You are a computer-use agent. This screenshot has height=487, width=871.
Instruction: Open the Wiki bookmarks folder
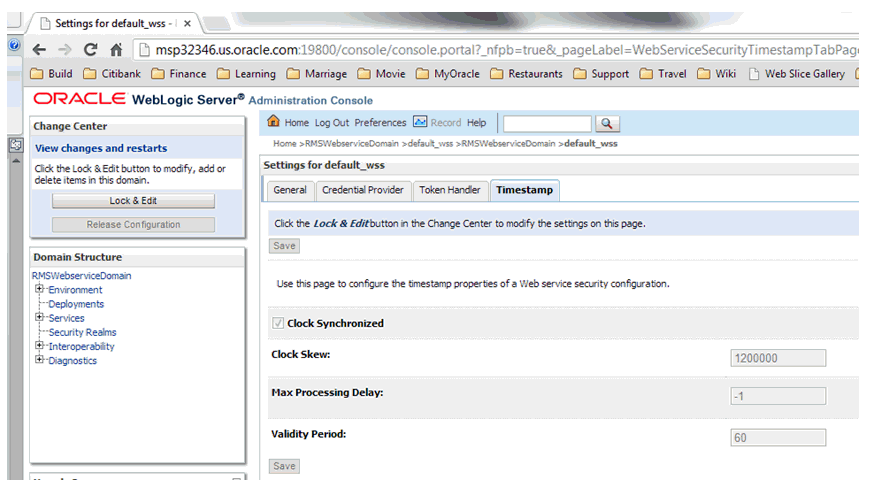pyautogui.click(x=717, y=74)
